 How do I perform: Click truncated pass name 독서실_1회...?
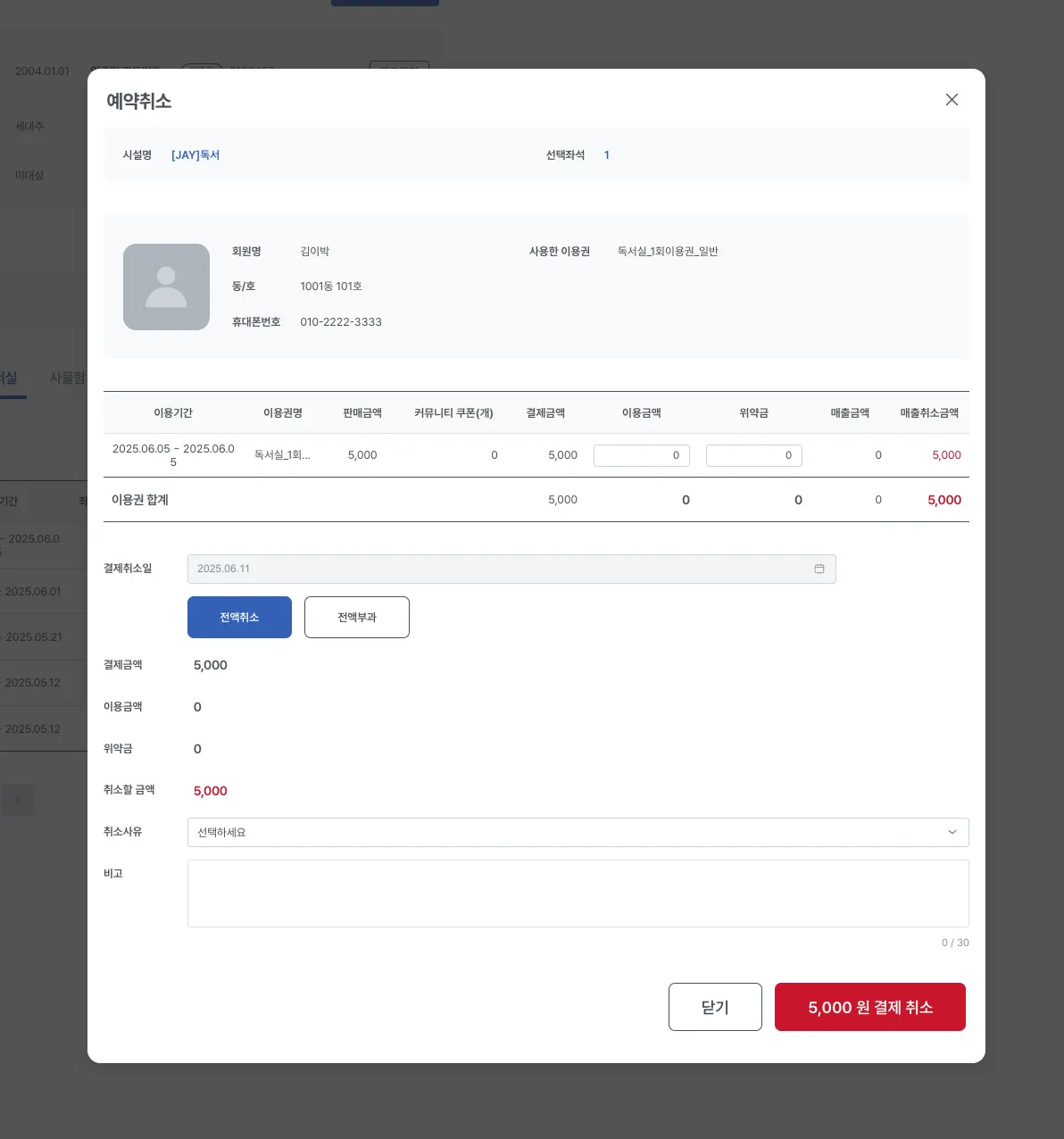[x=282, y=455]
